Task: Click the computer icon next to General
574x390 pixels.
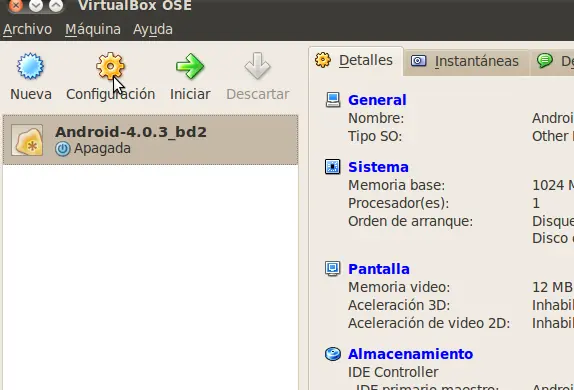Action: (x=333, y=100)
